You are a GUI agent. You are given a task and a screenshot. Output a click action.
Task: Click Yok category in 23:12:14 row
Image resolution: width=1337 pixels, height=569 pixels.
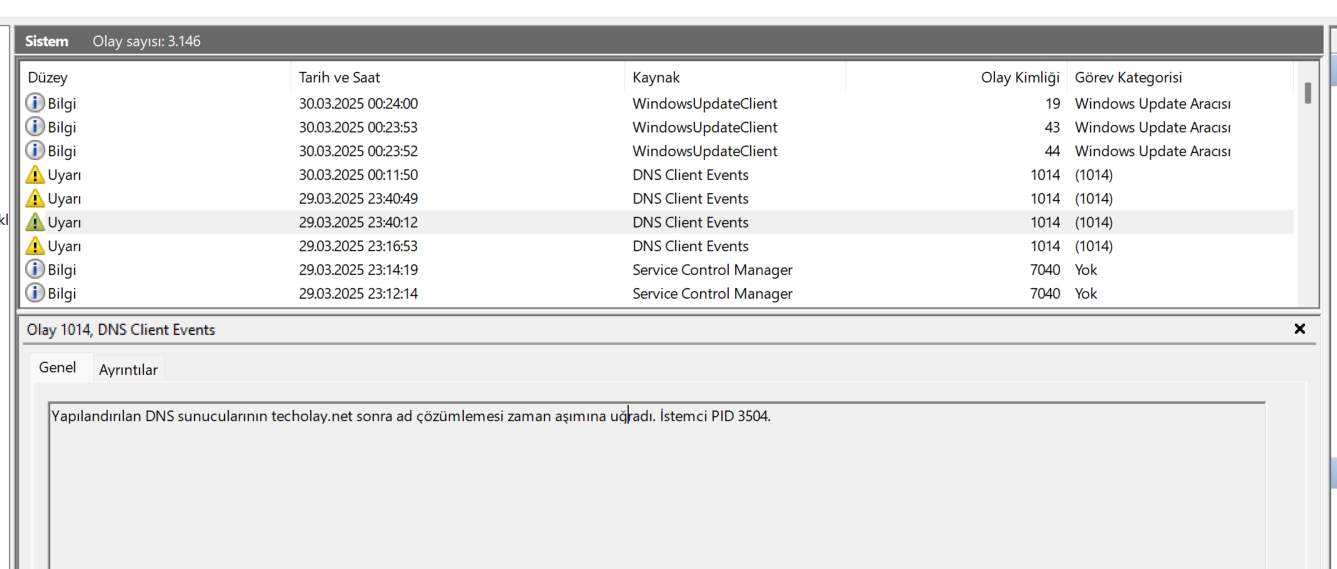click(1086, 293)
